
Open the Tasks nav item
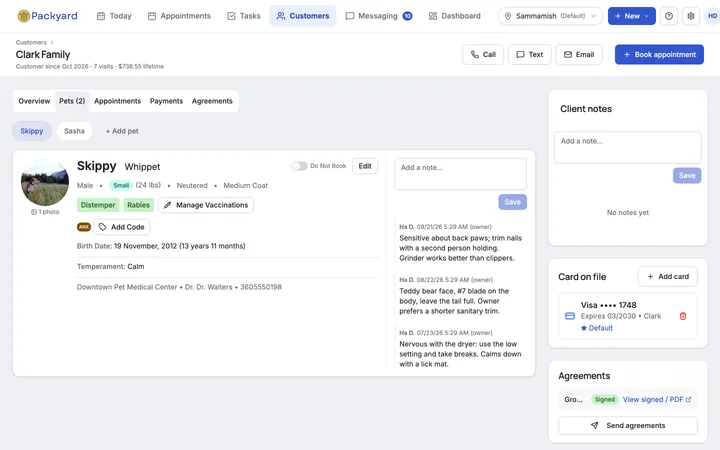coord(244,16)
